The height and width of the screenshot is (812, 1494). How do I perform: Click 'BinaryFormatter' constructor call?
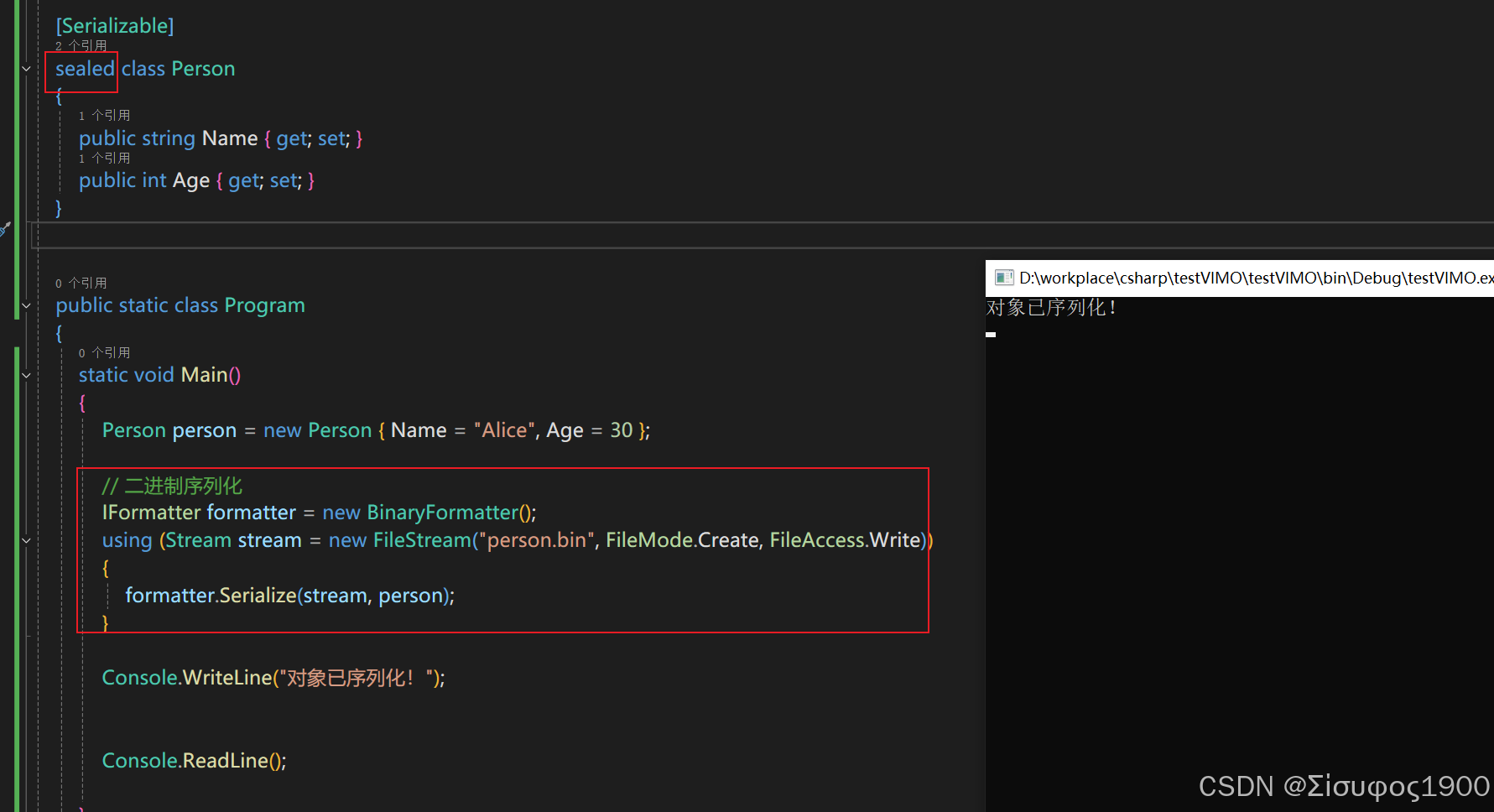click(x=443, y=513)
